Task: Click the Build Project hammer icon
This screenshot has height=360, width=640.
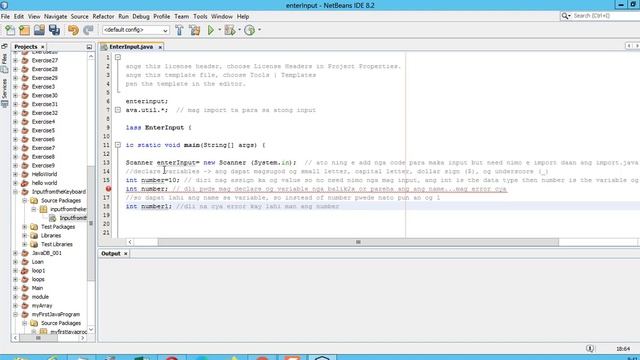Action: [x=179, y=30]
